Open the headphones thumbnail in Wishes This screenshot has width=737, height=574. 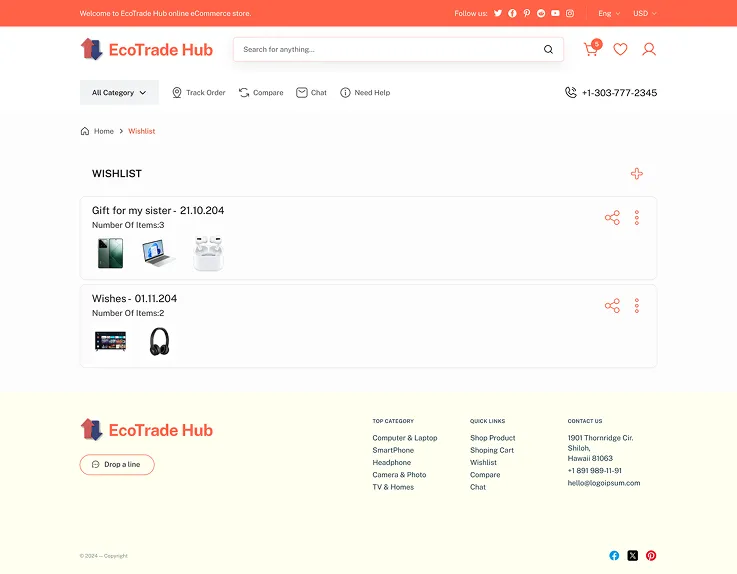pos(159,341)
